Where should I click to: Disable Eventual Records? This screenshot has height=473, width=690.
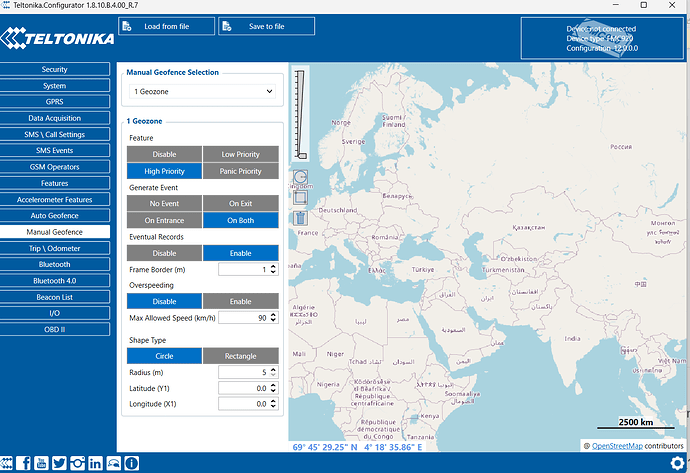[164, 253]
